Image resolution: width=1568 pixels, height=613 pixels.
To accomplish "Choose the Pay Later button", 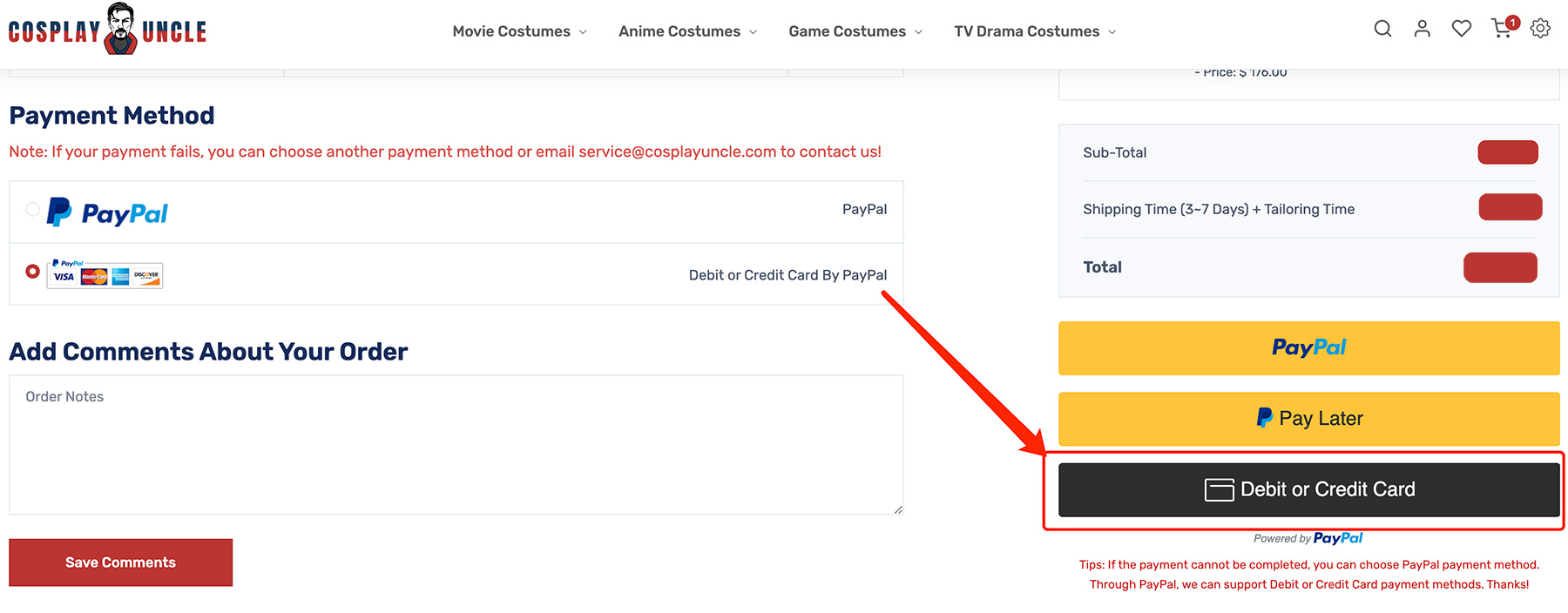I will tap(1308, 419).
